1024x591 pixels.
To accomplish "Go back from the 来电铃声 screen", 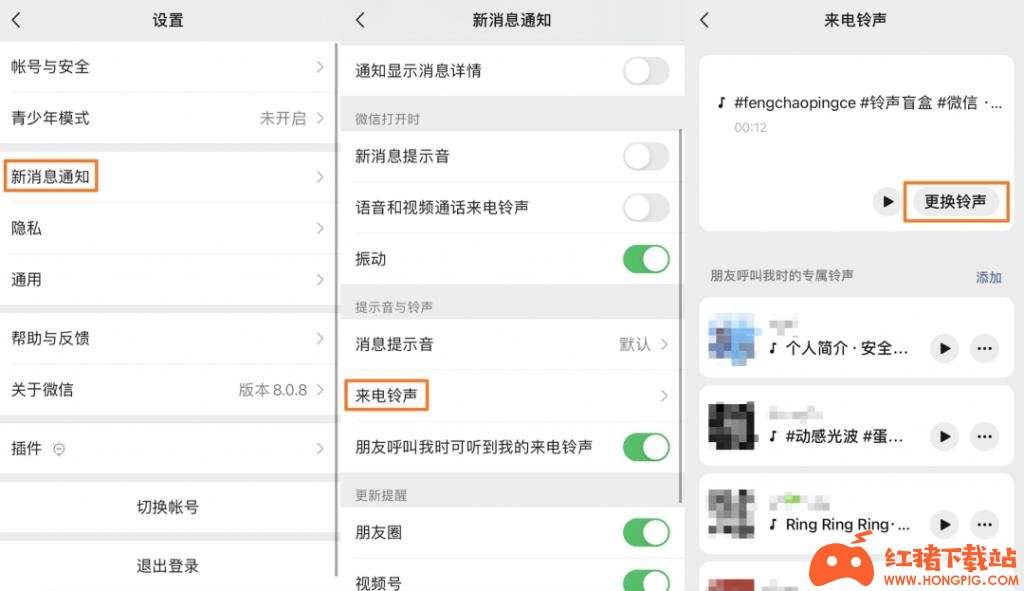I will (x=704, y=20).
